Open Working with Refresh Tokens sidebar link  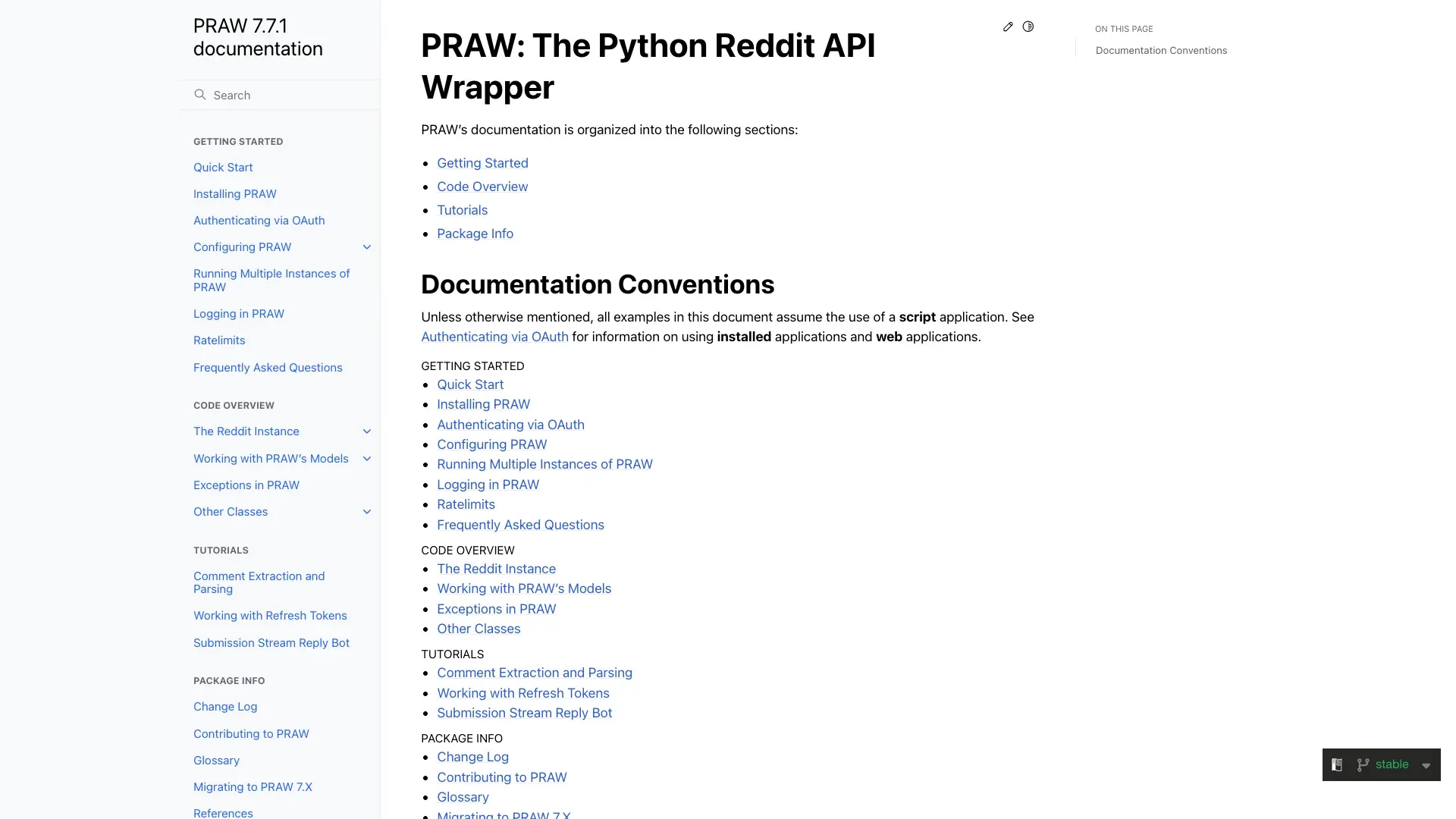(x=270, y=616)
